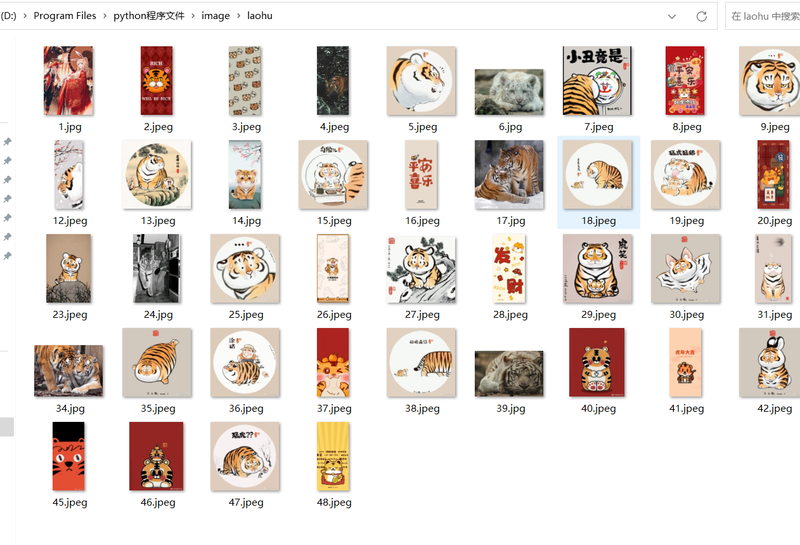The height and width of the screenshot is (545, 800).
Task: Select the white tiger photo 6.jpg
Action: (x=509, y=92)
